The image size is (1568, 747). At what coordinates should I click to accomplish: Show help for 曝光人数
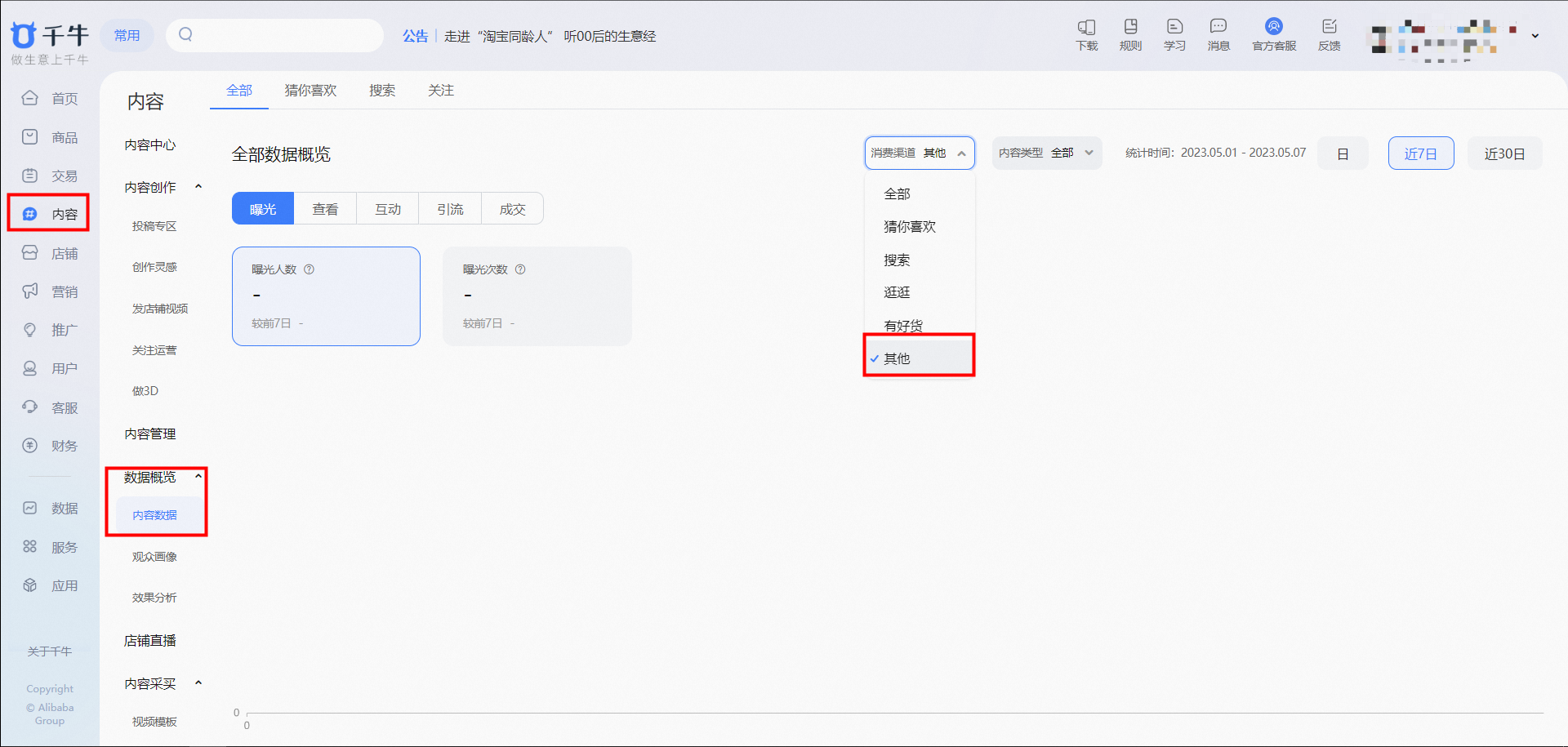(310, 269)
